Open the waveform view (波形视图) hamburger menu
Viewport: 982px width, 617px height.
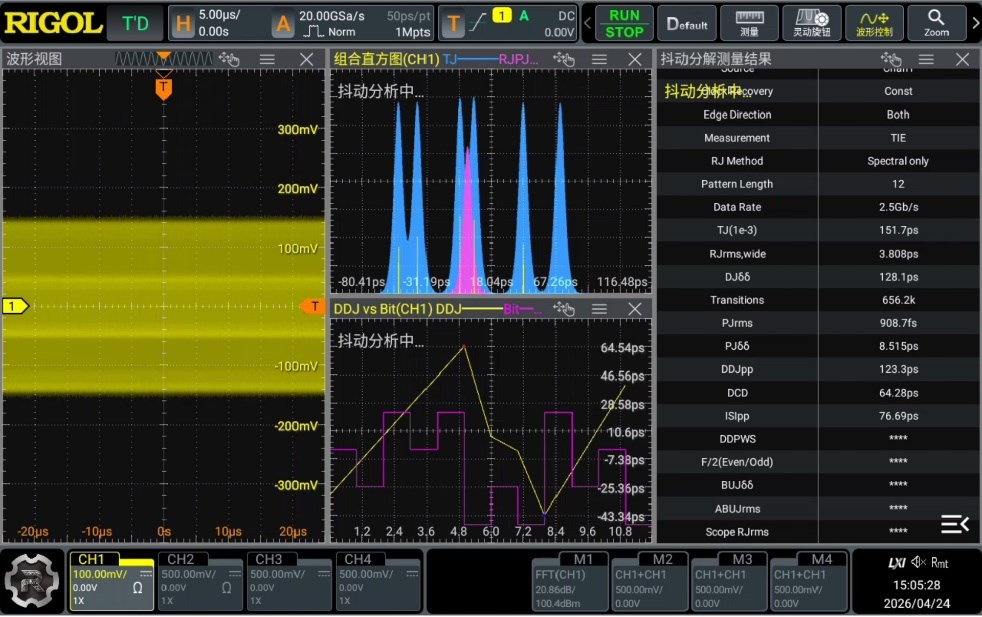coord(267,60)
